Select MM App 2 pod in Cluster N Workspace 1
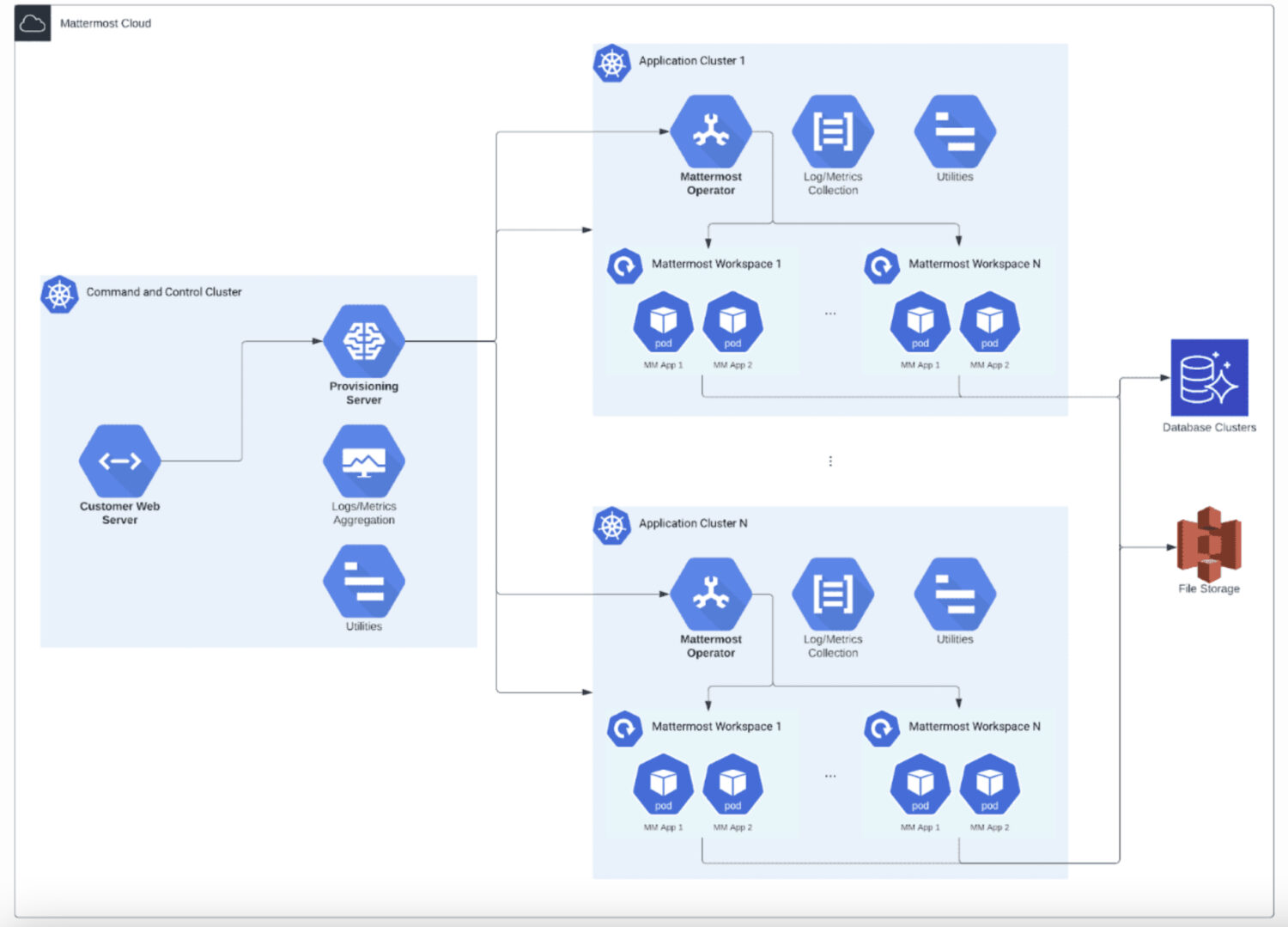This screenshot has width=1288, height=927. click(732, 785)
